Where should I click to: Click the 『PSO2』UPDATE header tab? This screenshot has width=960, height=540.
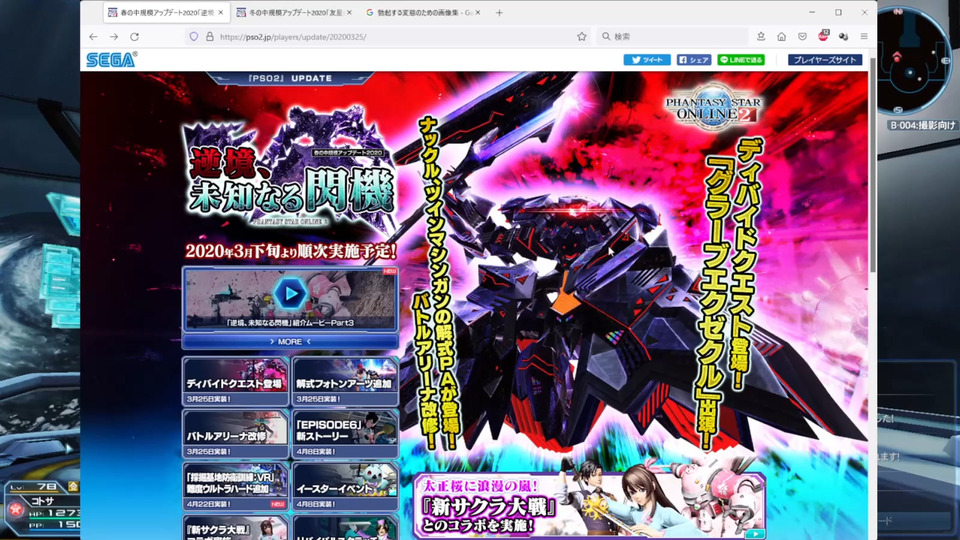[x=290, y=78]
